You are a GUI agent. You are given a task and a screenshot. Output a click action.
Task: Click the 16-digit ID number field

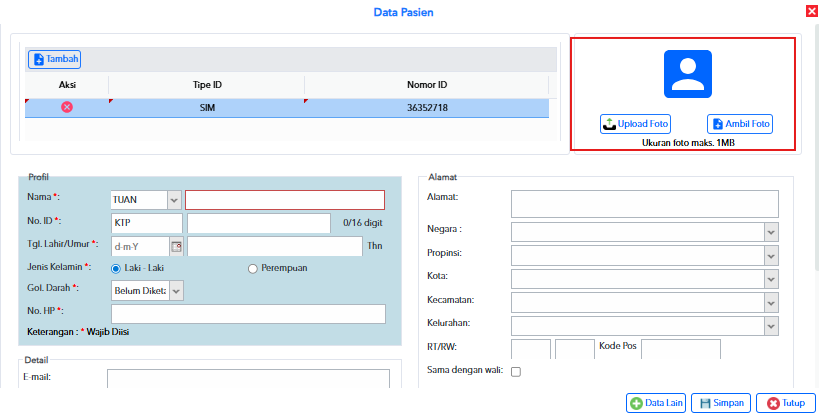[259, 223]
